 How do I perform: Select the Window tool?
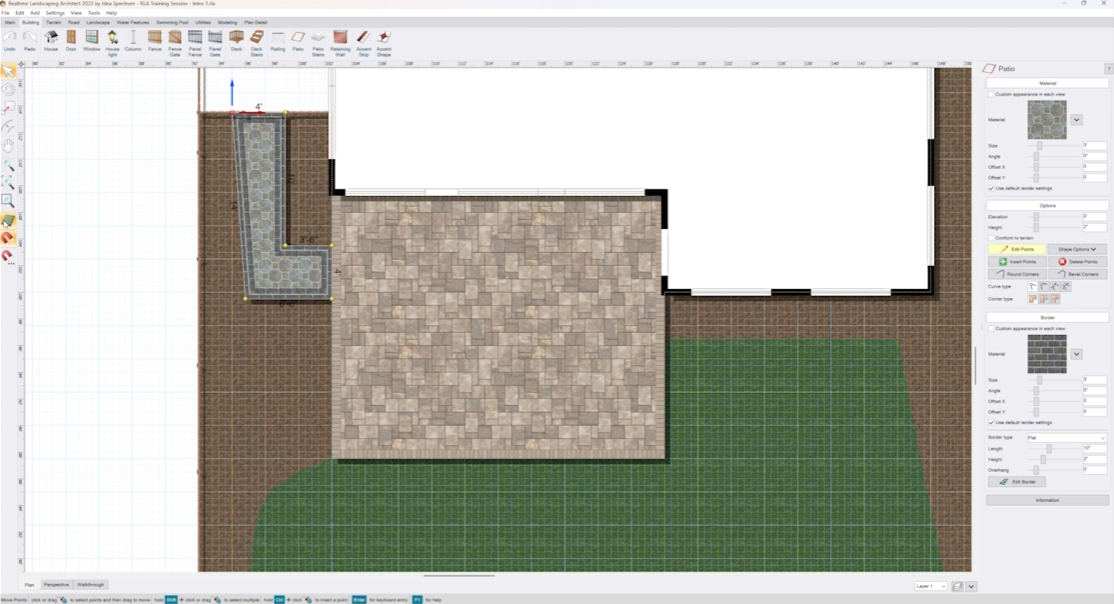[x=92, y=41]
